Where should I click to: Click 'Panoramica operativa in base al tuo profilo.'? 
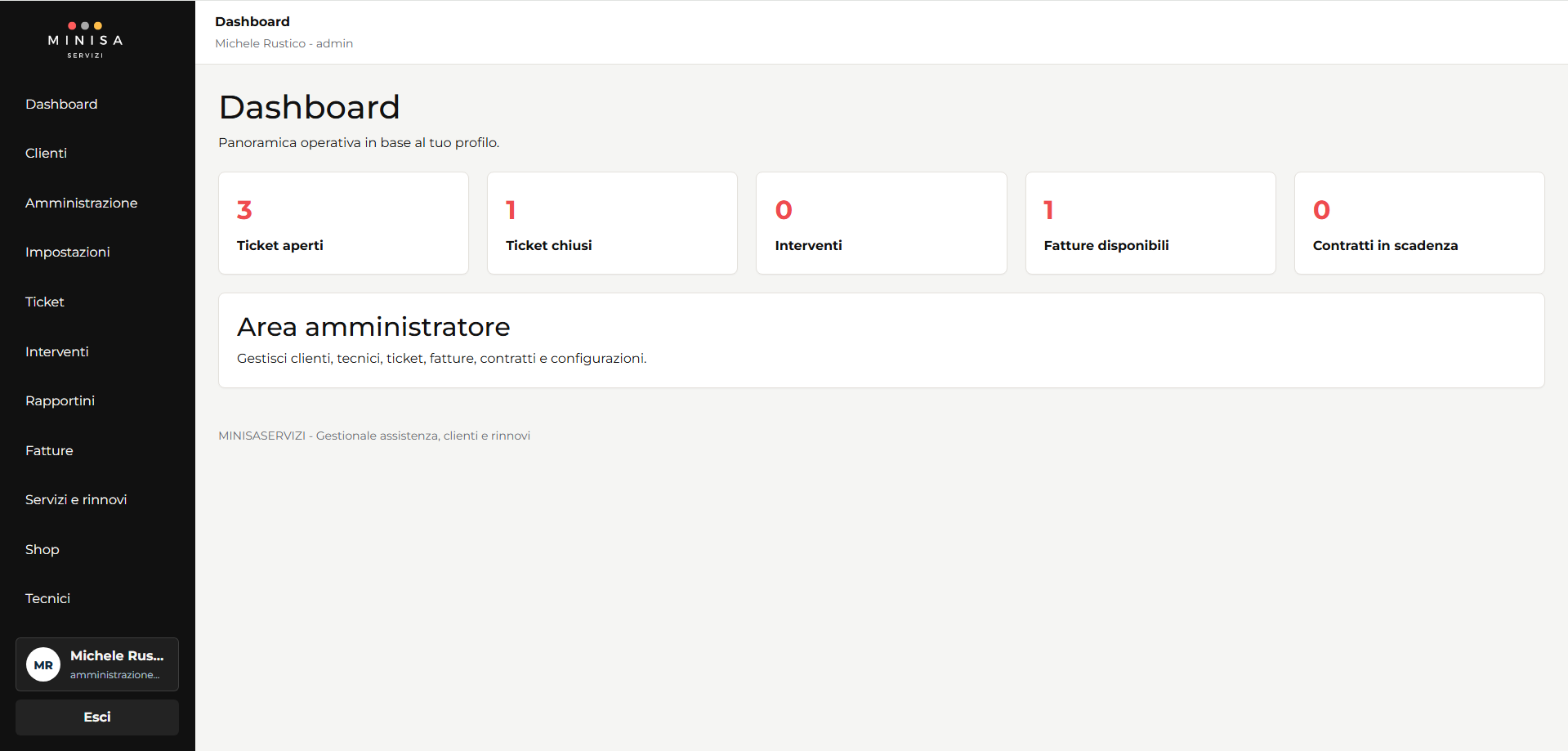coord(359,143)
